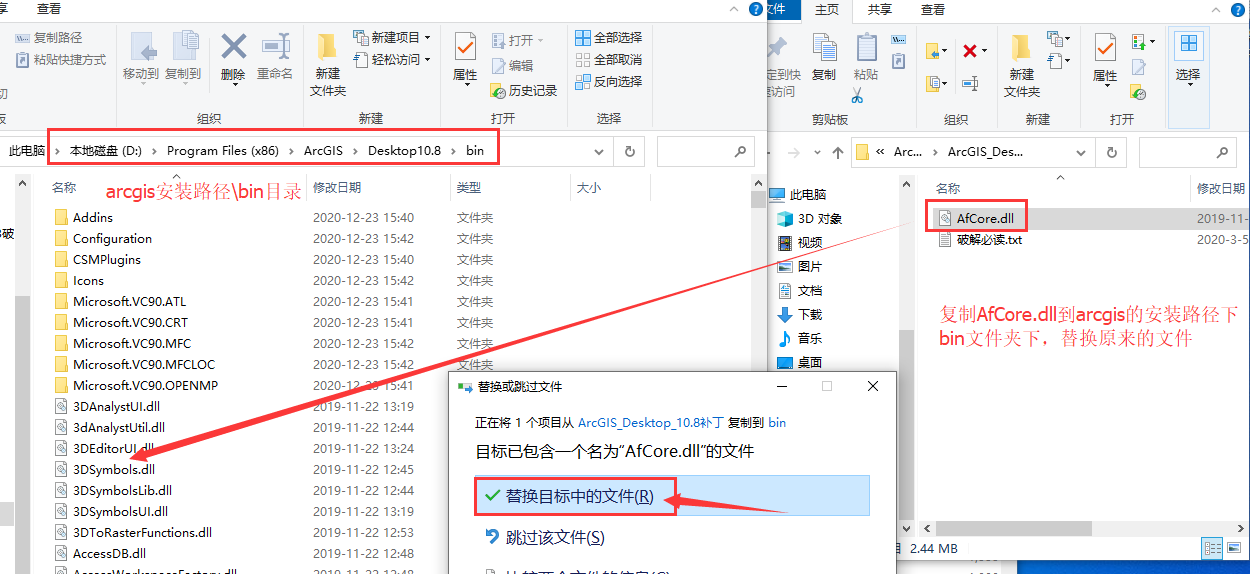
Task: Open Properties (属性) in bin window ribbon
Action: [x=465, y=58]
